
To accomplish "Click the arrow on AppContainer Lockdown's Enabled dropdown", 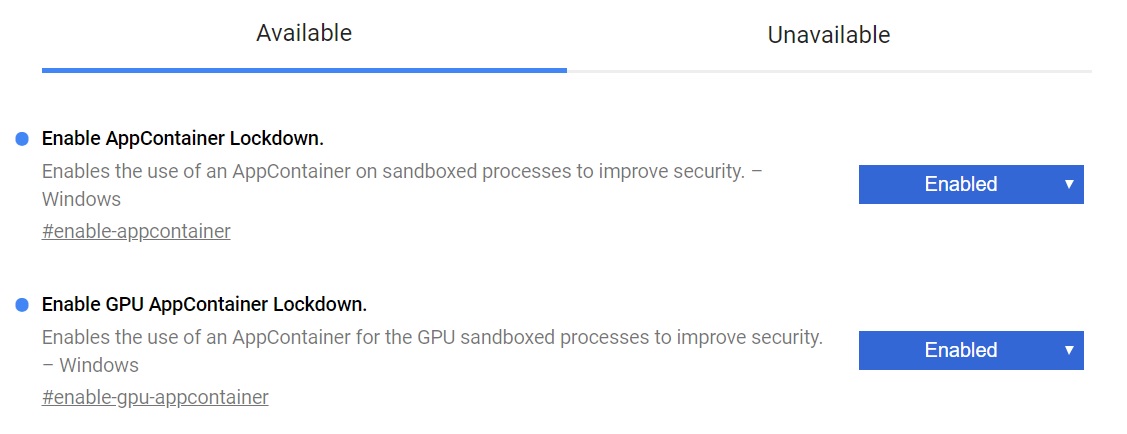I will [1068, 184].
